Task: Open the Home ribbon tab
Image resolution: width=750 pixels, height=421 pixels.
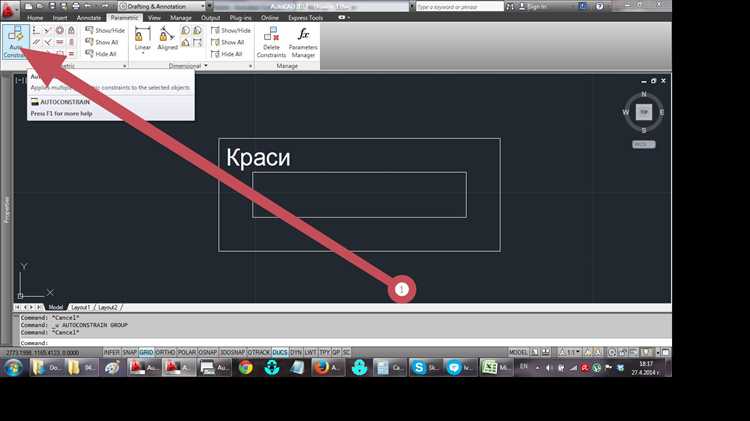Action: click(x=35, y=18)
